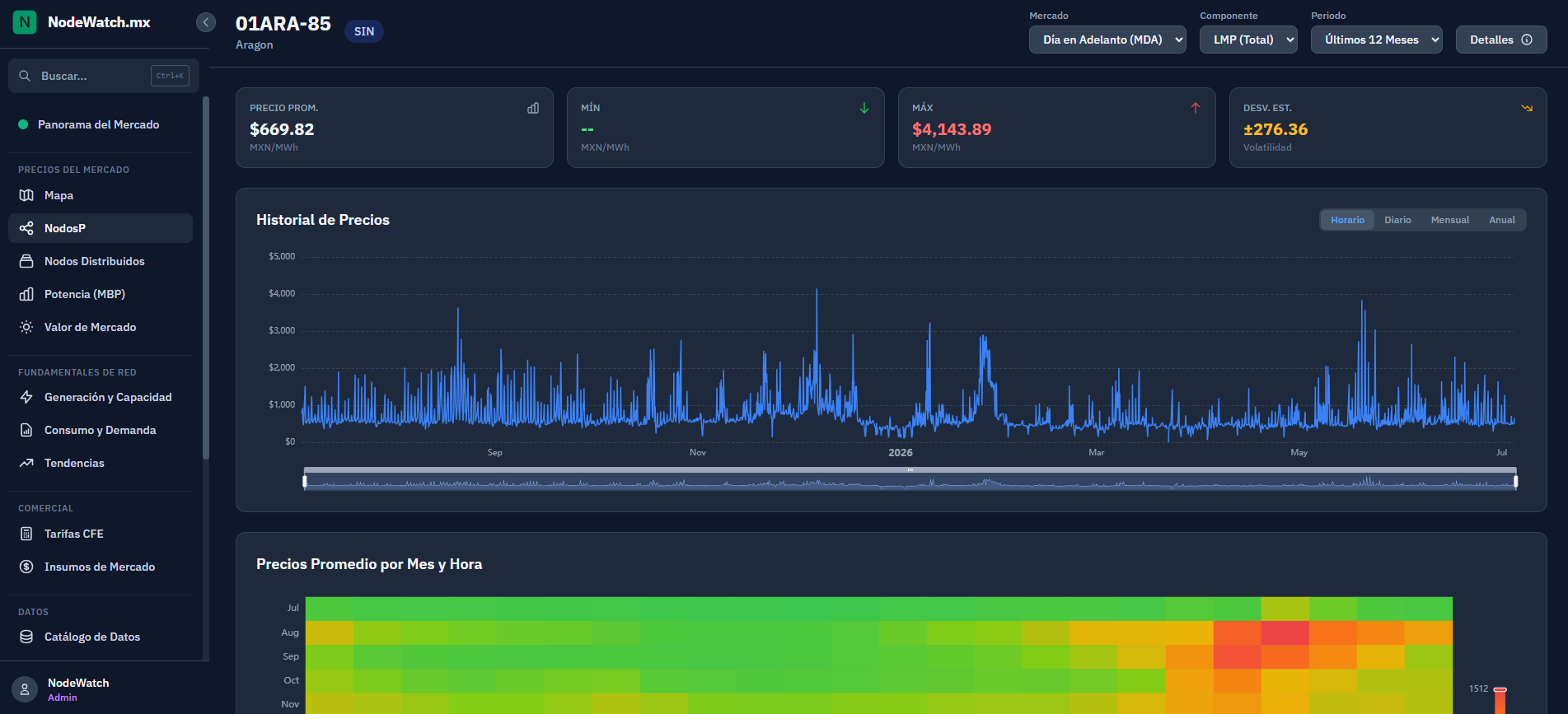This screenshot has height=714, width=1568.
Task: Click the red Aug peak heatmap cell
Action: 1285,632
